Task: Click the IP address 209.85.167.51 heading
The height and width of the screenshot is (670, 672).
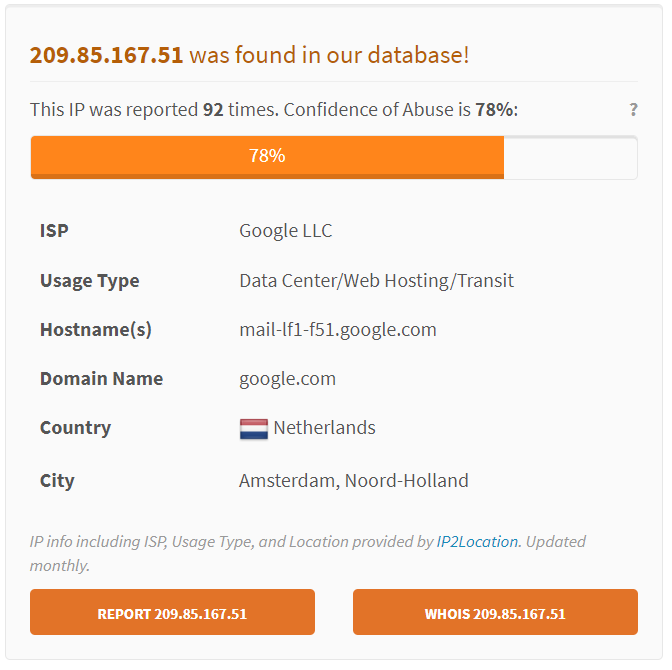Action: point(107,55)
